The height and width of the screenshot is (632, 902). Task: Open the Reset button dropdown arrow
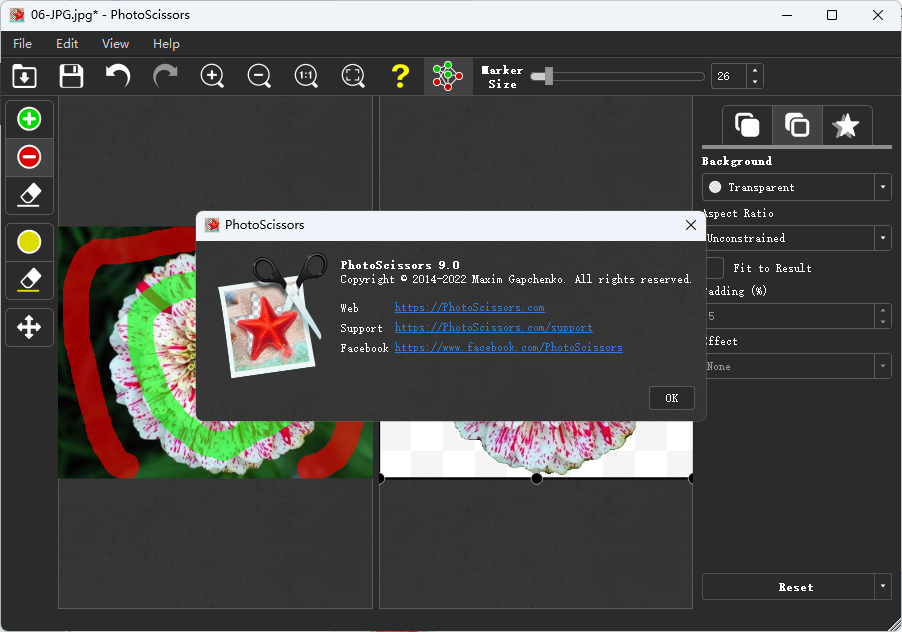click(883, 587)
